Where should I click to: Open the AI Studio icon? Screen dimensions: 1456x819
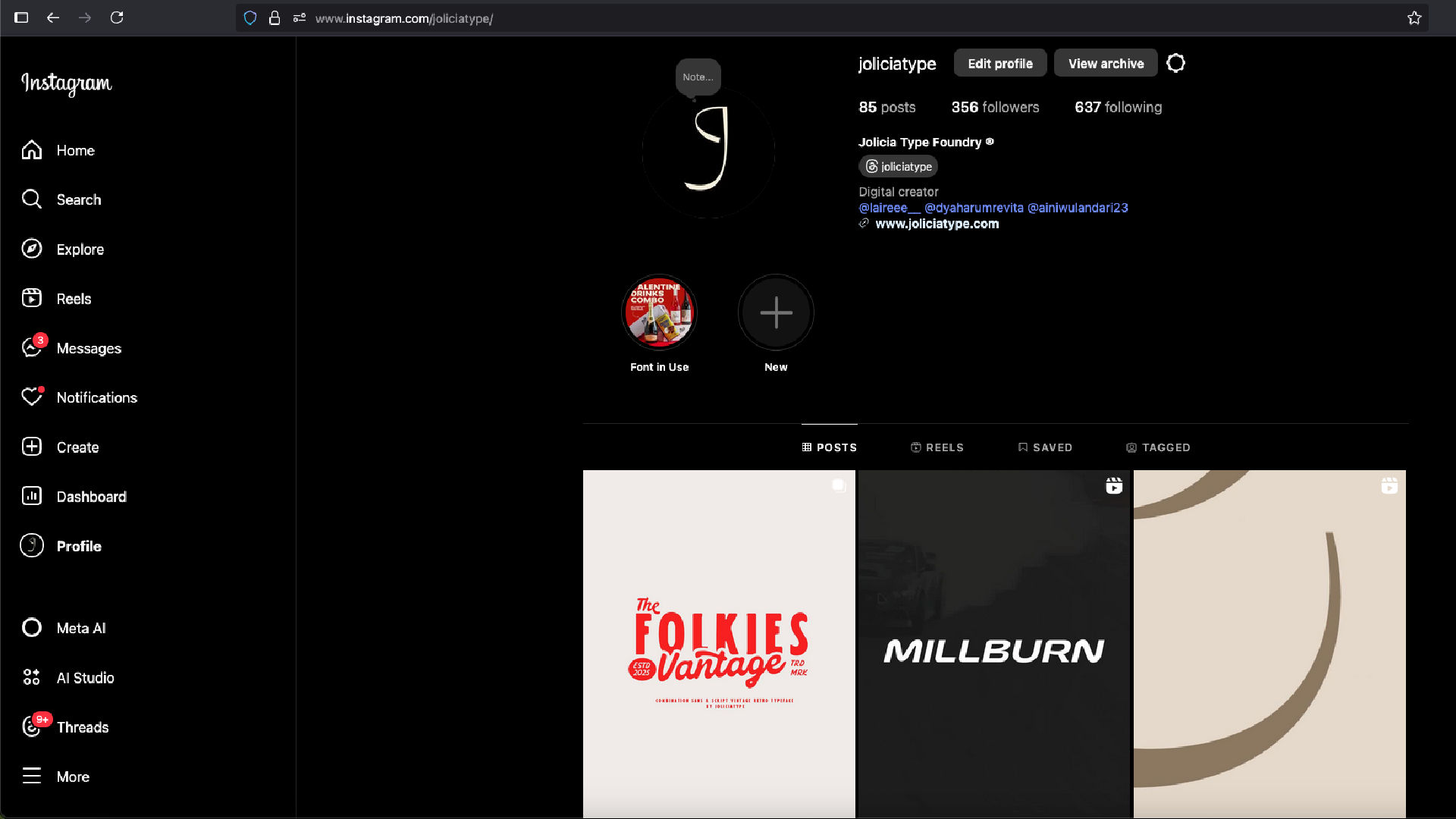[32, 677]
